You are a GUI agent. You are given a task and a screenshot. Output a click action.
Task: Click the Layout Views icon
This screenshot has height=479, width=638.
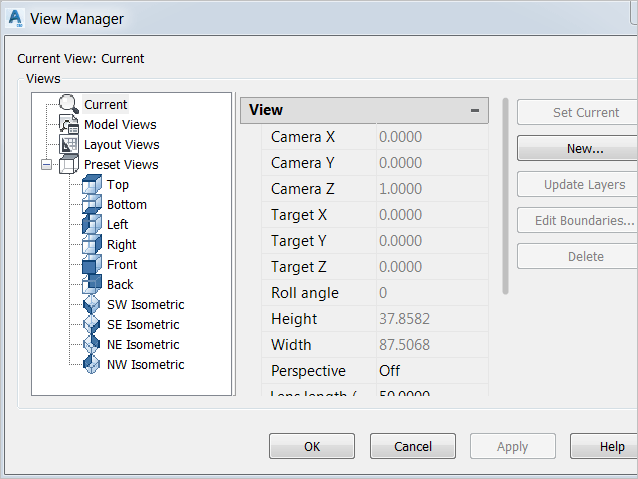coord(69,145)
